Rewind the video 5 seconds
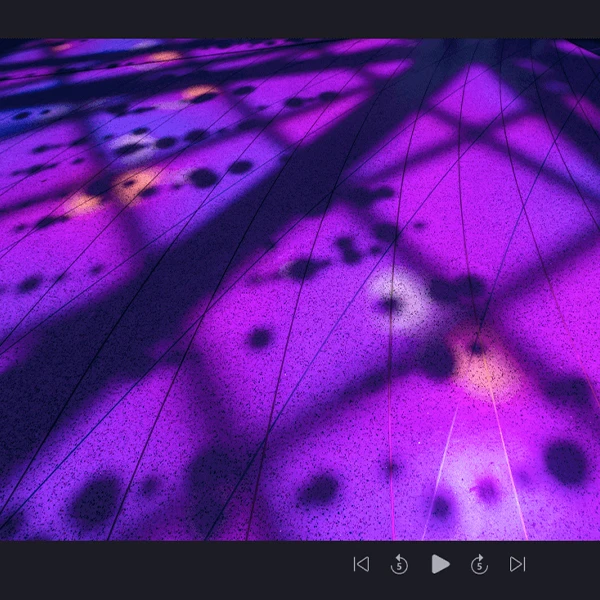 pyautogui.click(x=399, y=564)
